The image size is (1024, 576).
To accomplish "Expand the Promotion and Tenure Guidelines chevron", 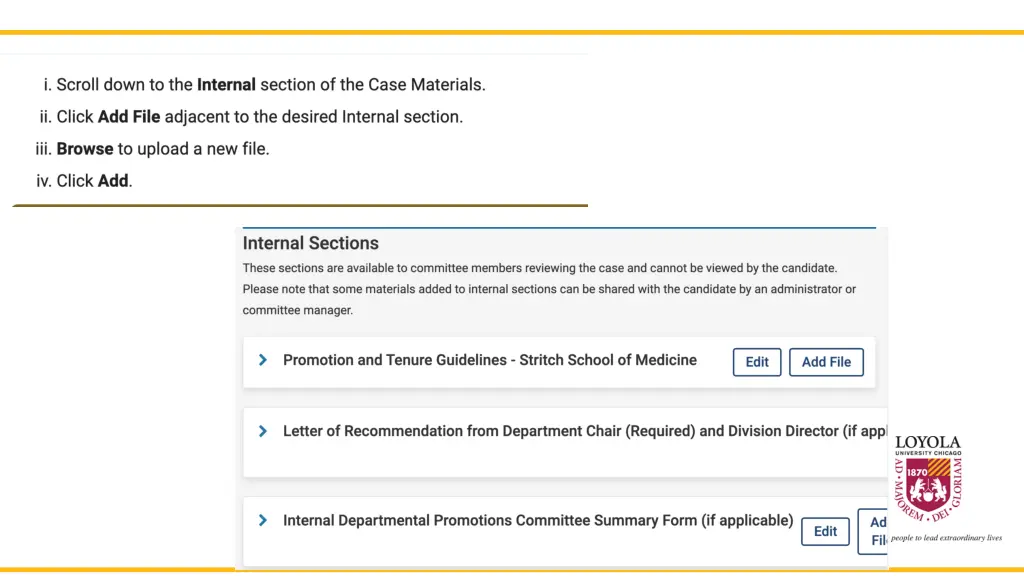I will coord(263,360).
